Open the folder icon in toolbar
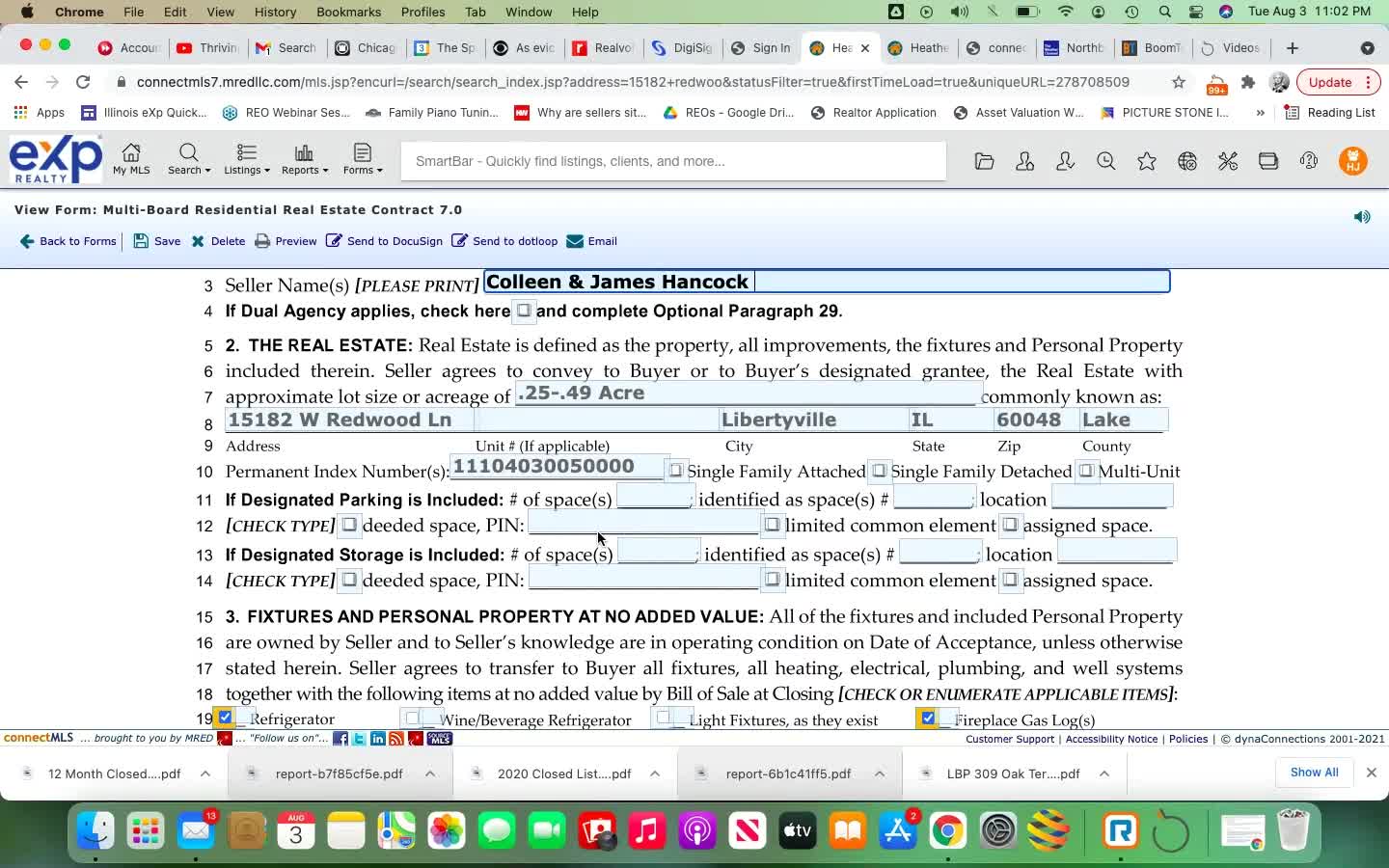This screenshot has height=868, width=1389. tap(984, 161)
